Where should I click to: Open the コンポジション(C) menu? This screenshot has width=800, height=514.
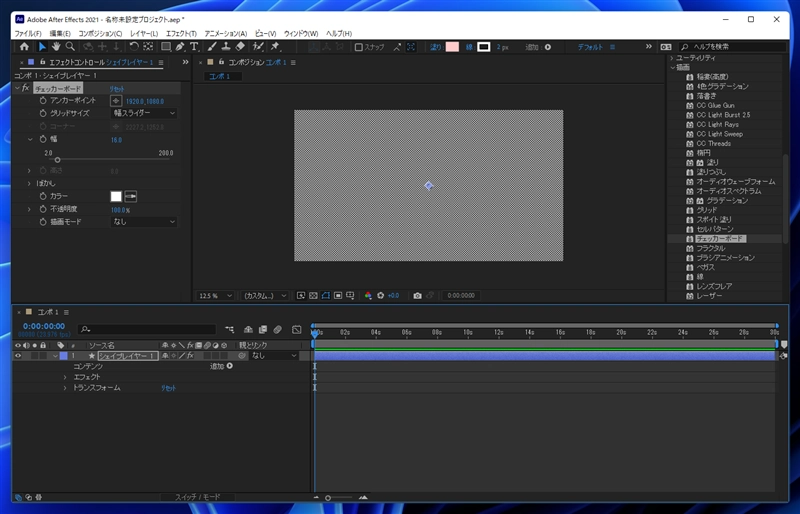tap(100, 33)
